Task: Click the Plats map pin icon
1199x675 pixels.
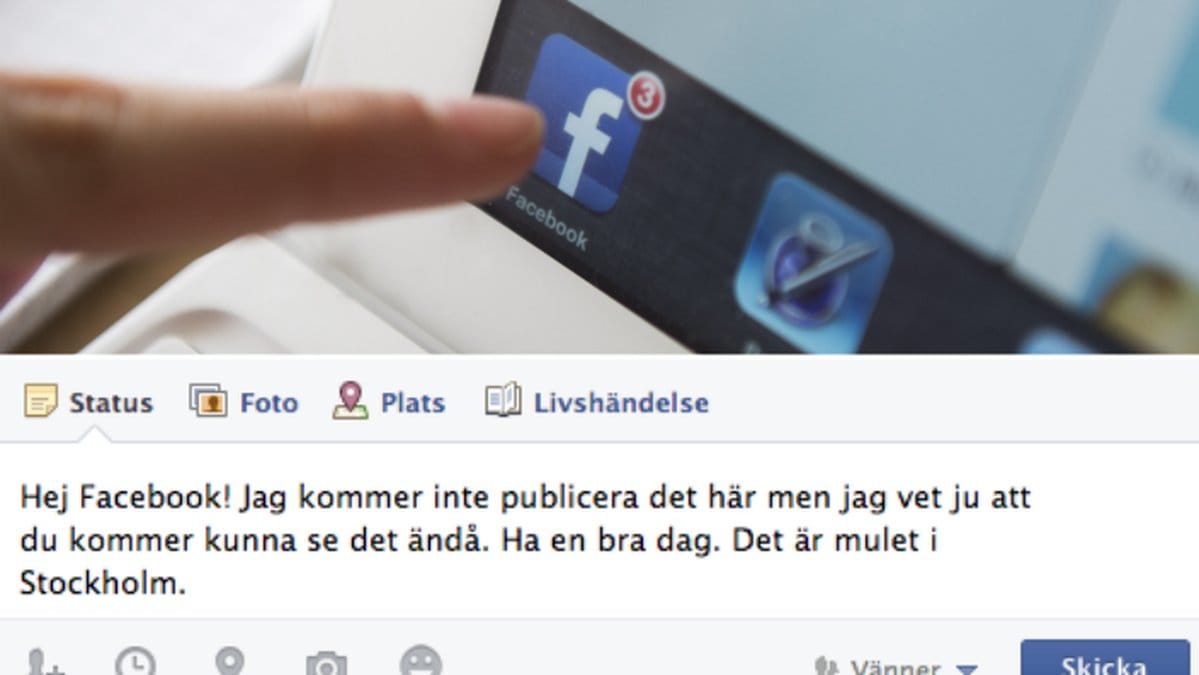Action: point(350,400)
